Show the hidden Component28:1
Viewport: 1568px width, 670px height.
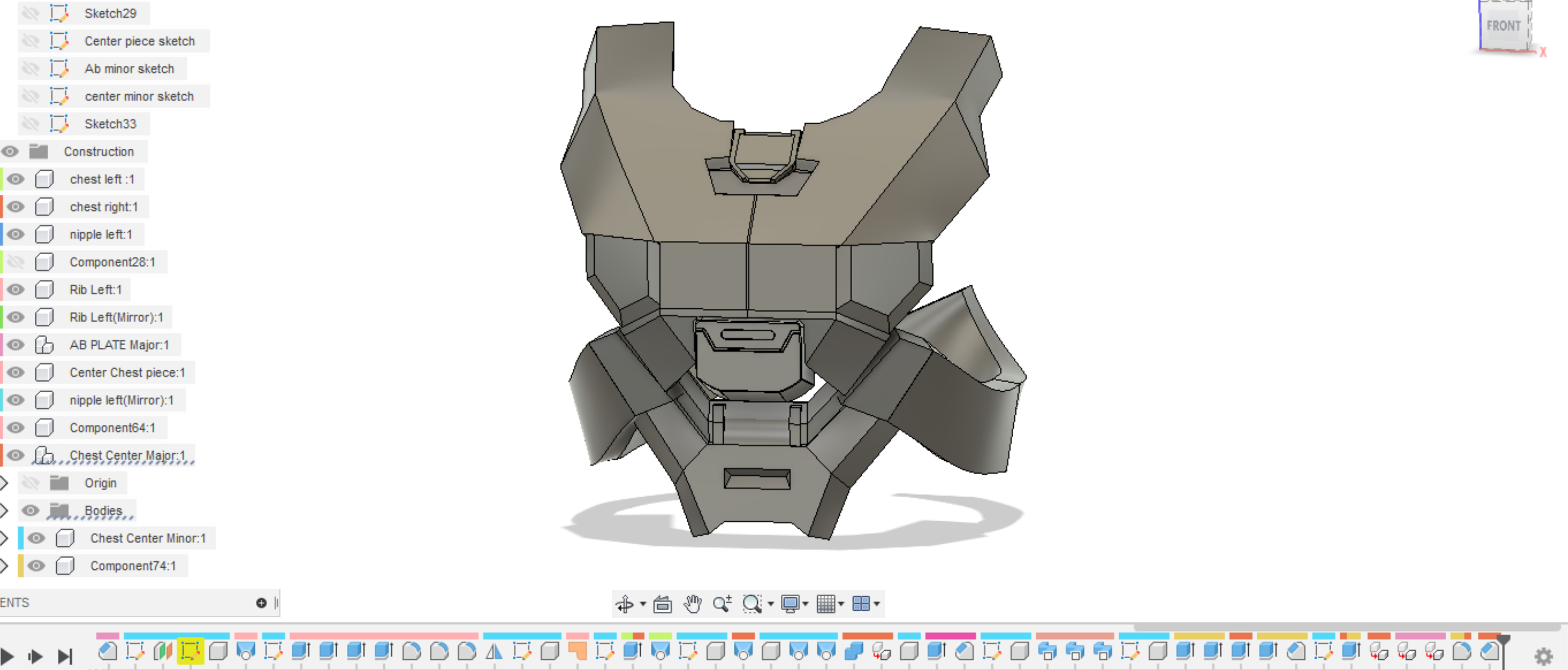pyautogui.click(x=16, y=262)
